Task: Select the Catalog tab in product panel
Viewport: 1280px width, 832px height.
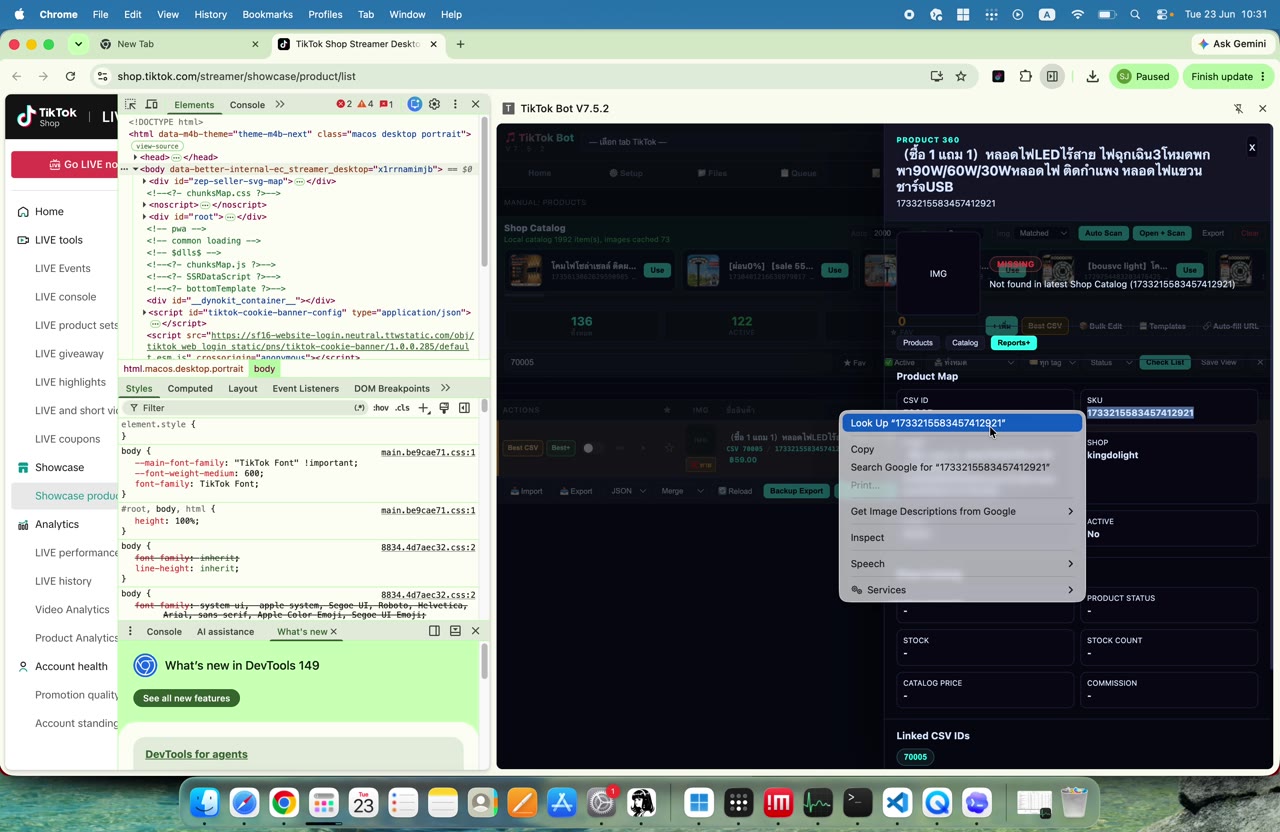Action: tap(965, 343)
